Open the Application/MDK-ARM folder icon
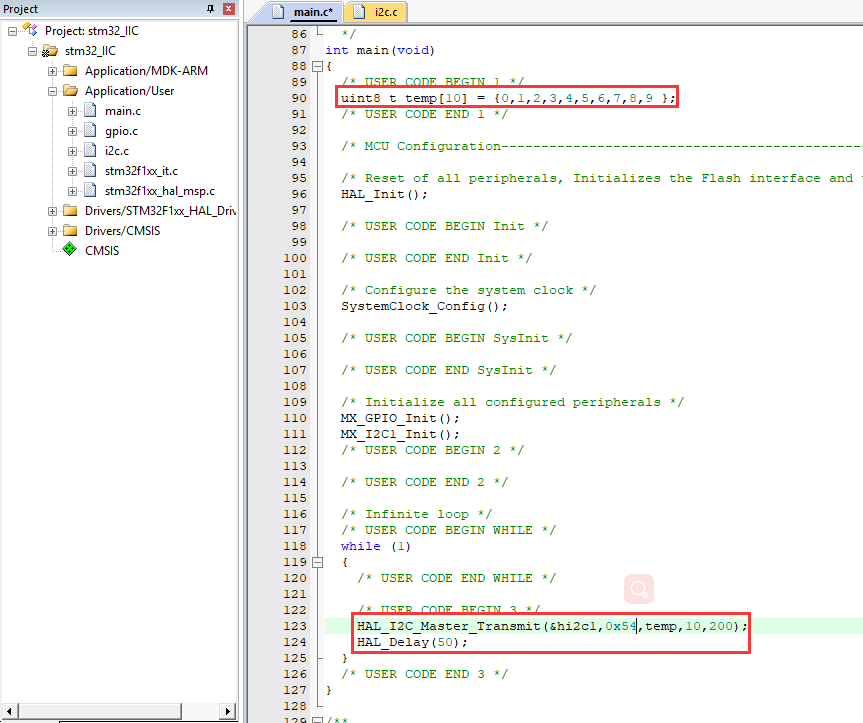 pyautogui.click(x=68, y=70)
